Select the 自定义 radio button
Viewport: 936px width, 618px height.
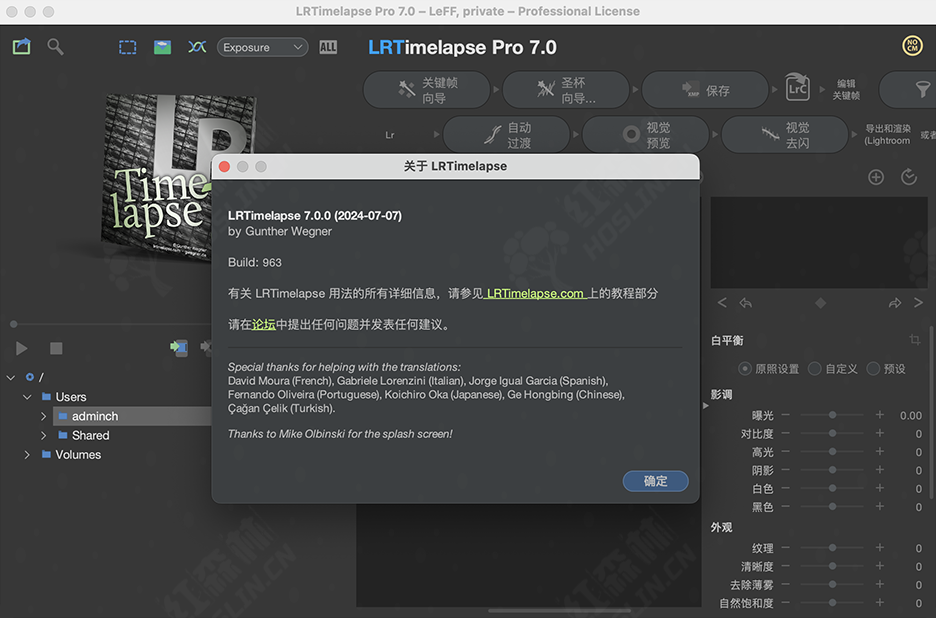click(814, 368)
